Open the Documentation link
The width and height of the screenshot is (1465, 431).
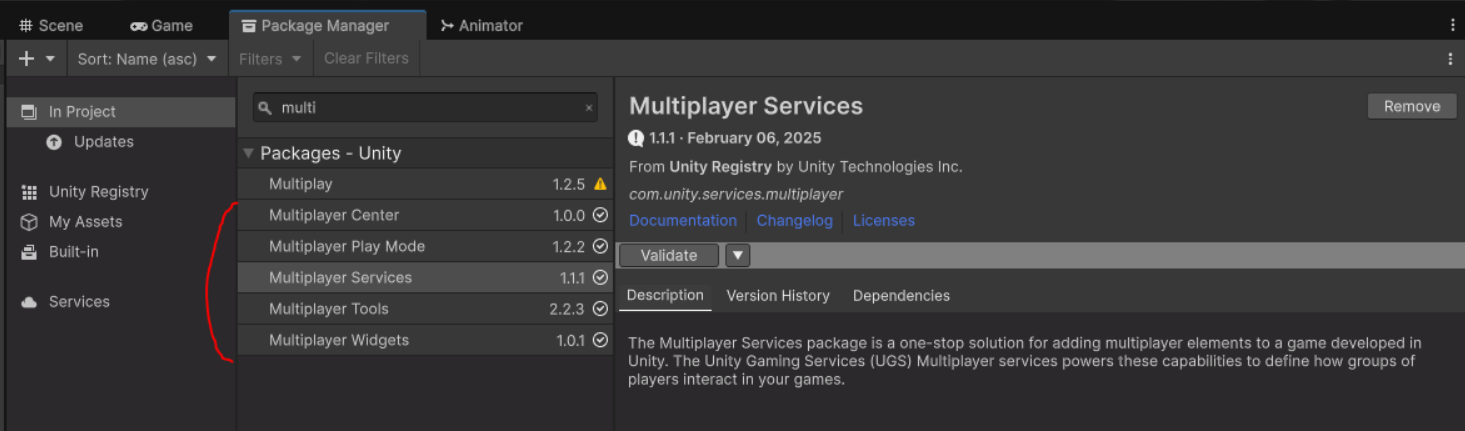click(683, 220)
